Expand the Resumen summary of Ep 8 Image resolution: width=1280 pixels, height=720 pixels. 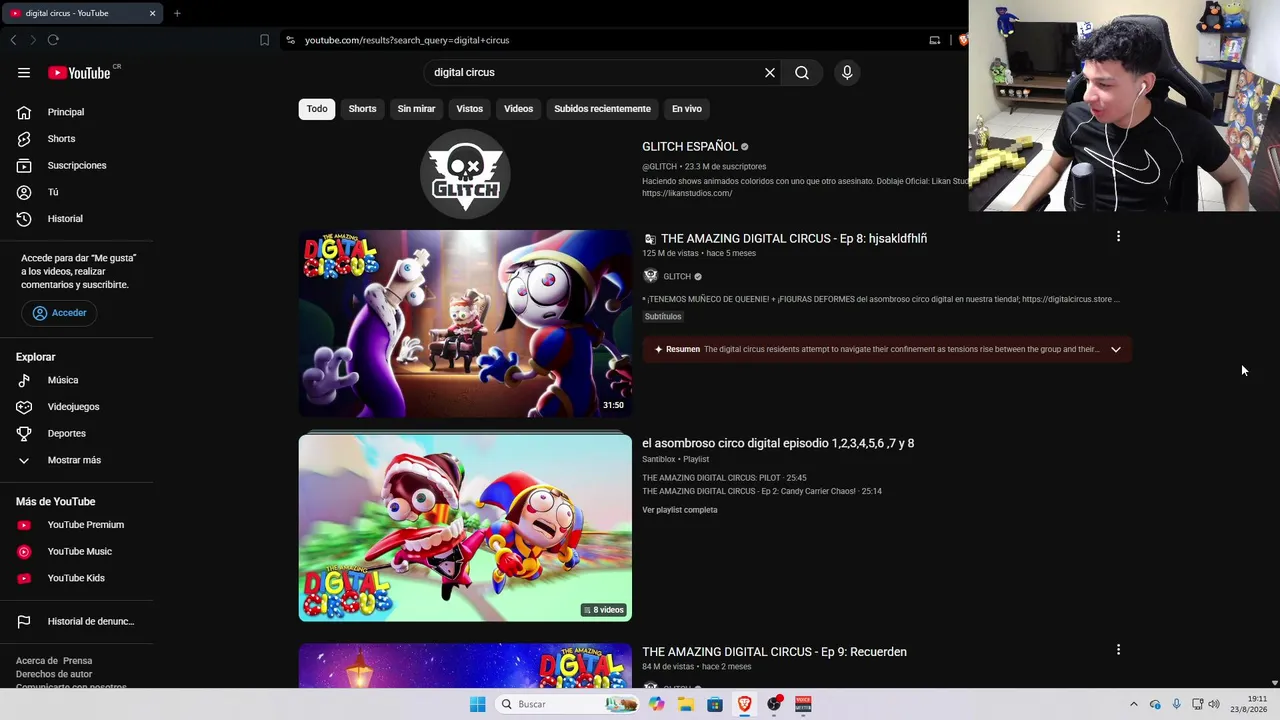[1116, 349]
